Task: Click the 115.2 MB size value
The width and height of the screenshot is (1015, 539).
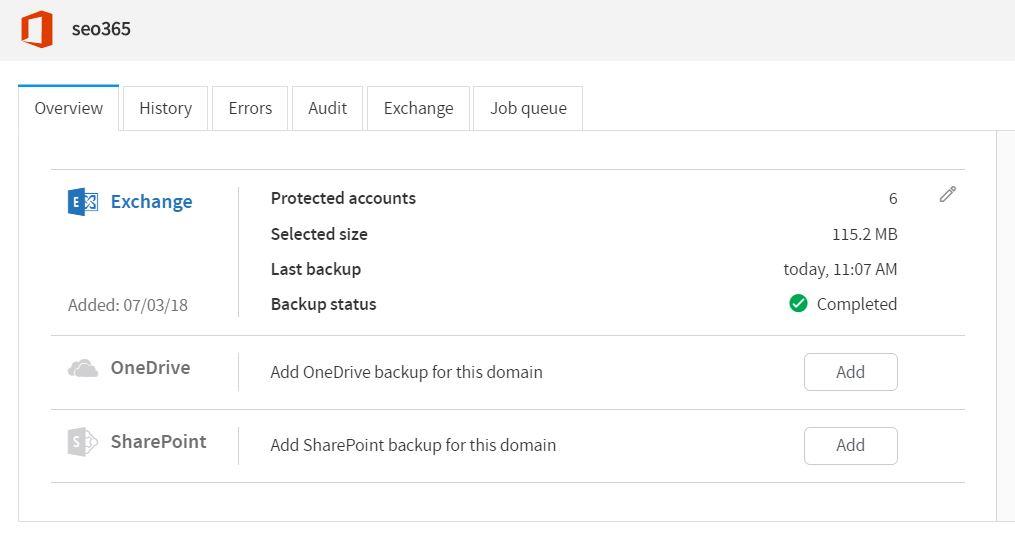Action: pyautogui.click(x=865, y=234)
